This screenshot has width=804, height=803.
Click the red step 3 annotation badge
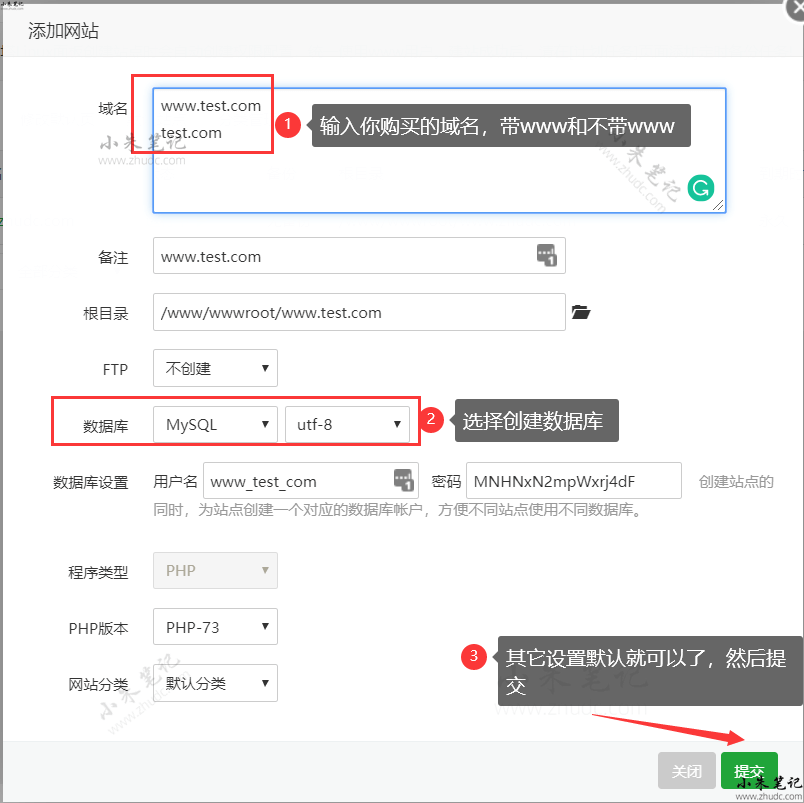coord(475,657)
